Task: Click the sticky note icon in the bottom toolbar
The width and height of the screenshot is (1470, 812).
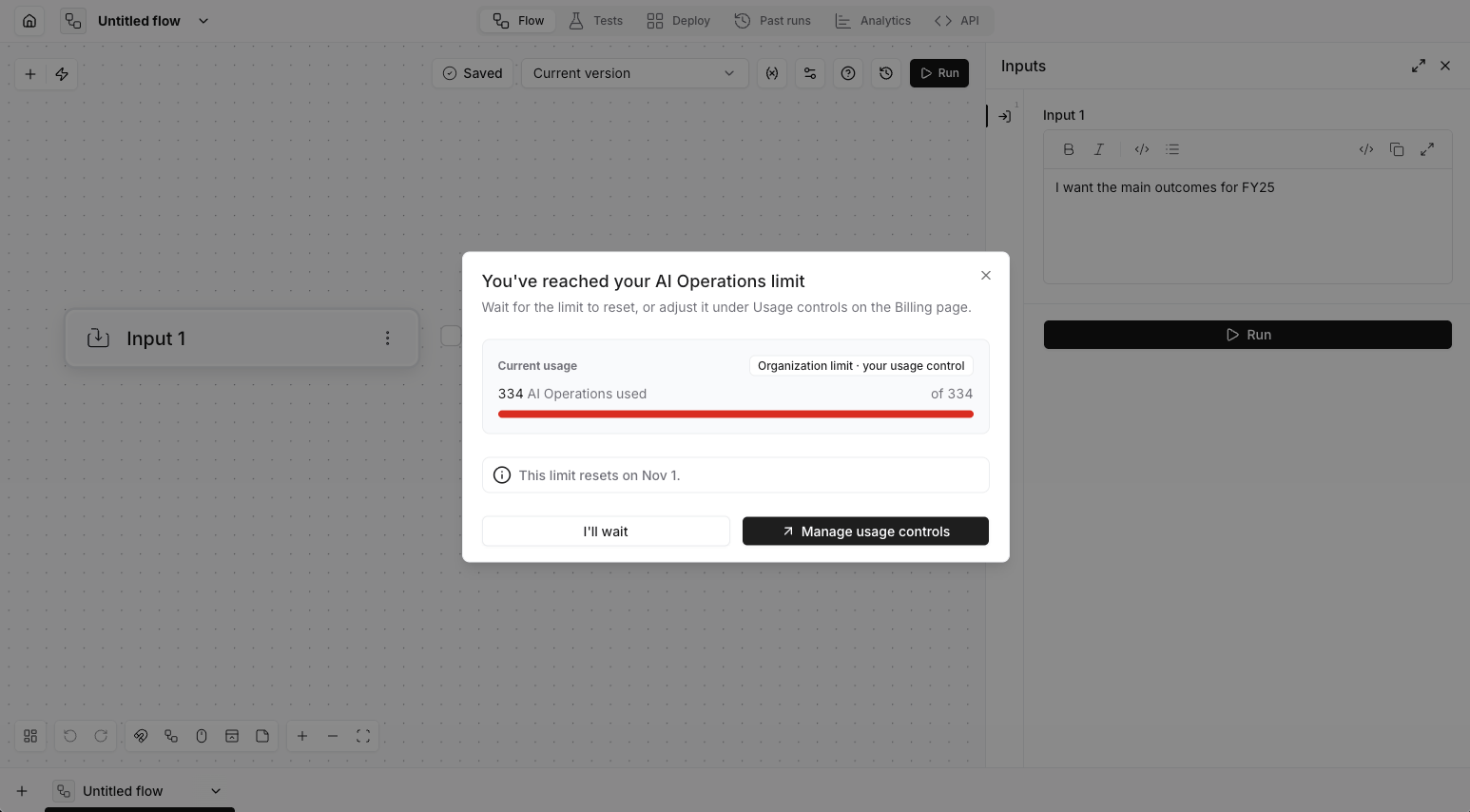Action: coord(262,736)
